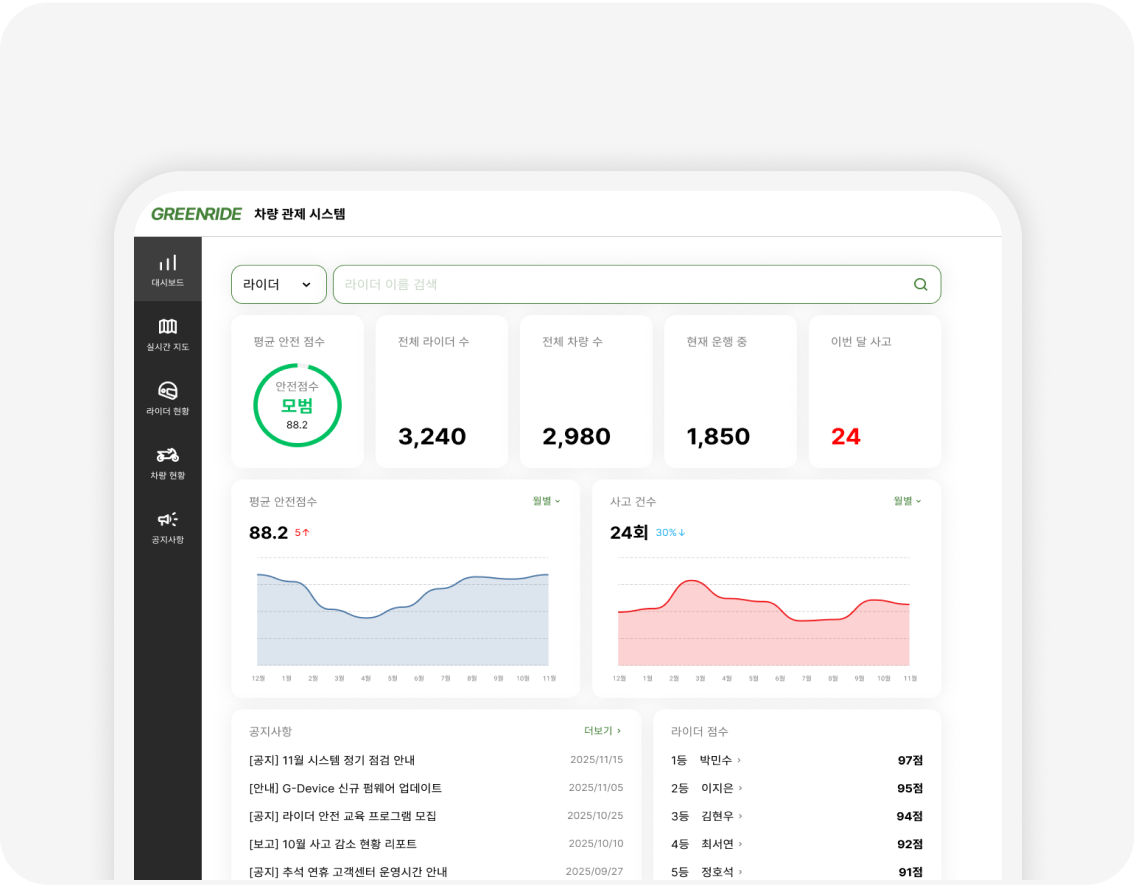Open rider 박민수 in rider scores
This screenshot has height=885, width=1136.
(x=716, y=760)
